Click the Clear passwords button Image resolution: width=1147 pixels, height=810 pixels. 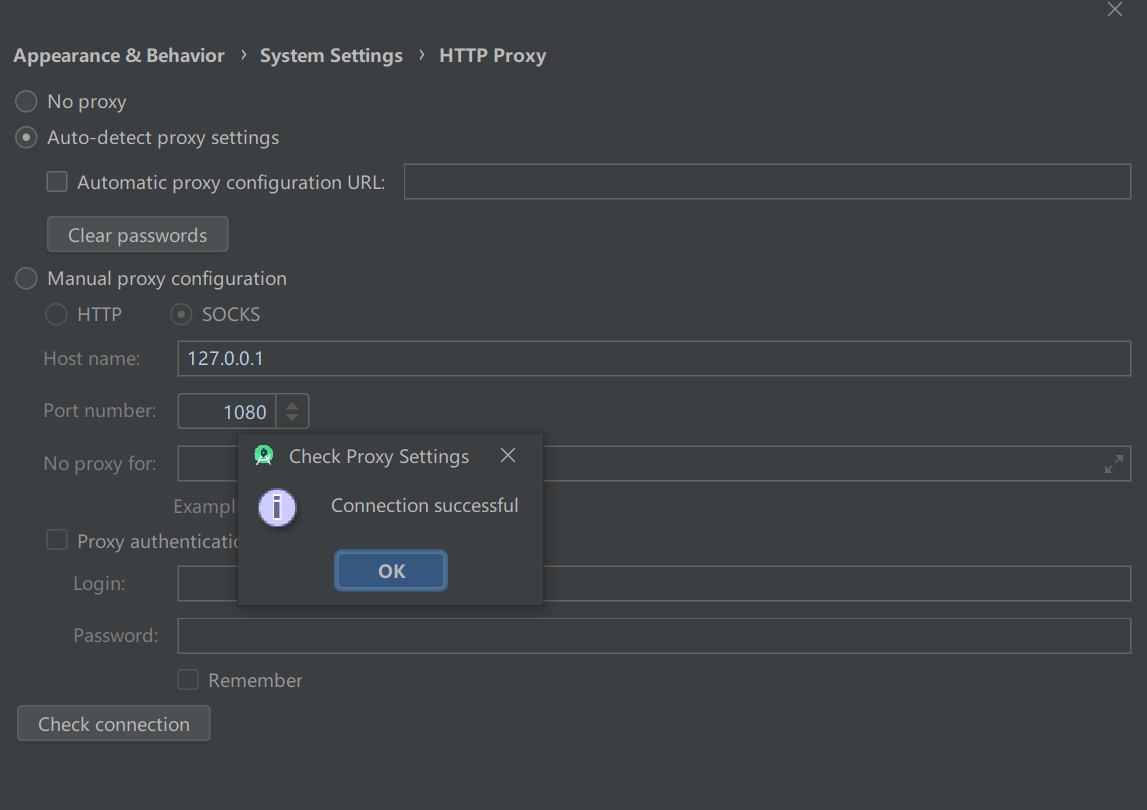coord(138,235)
